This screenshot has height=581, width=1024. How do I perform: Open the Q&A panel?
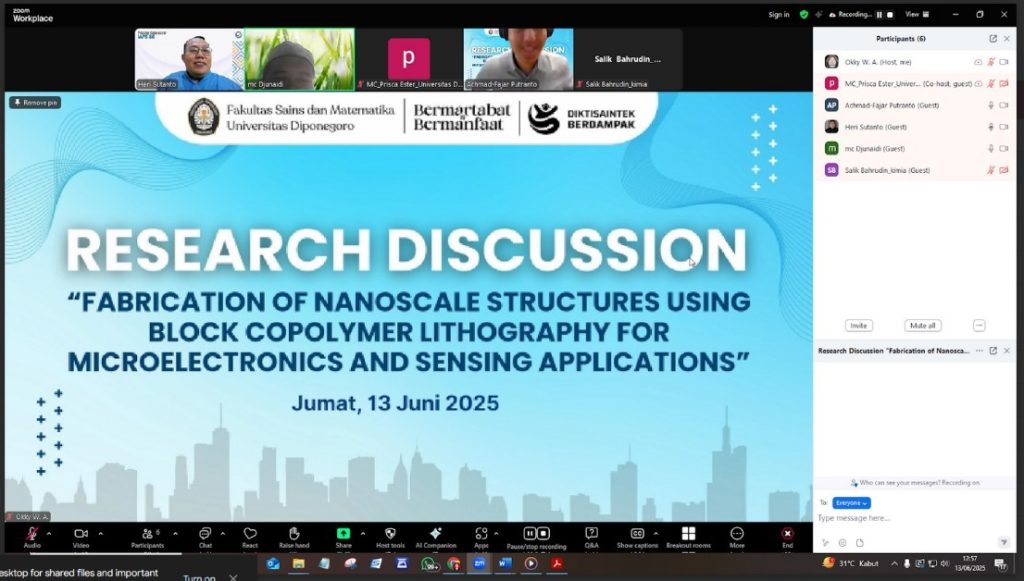pyautogui.click(x=591, y=535)
